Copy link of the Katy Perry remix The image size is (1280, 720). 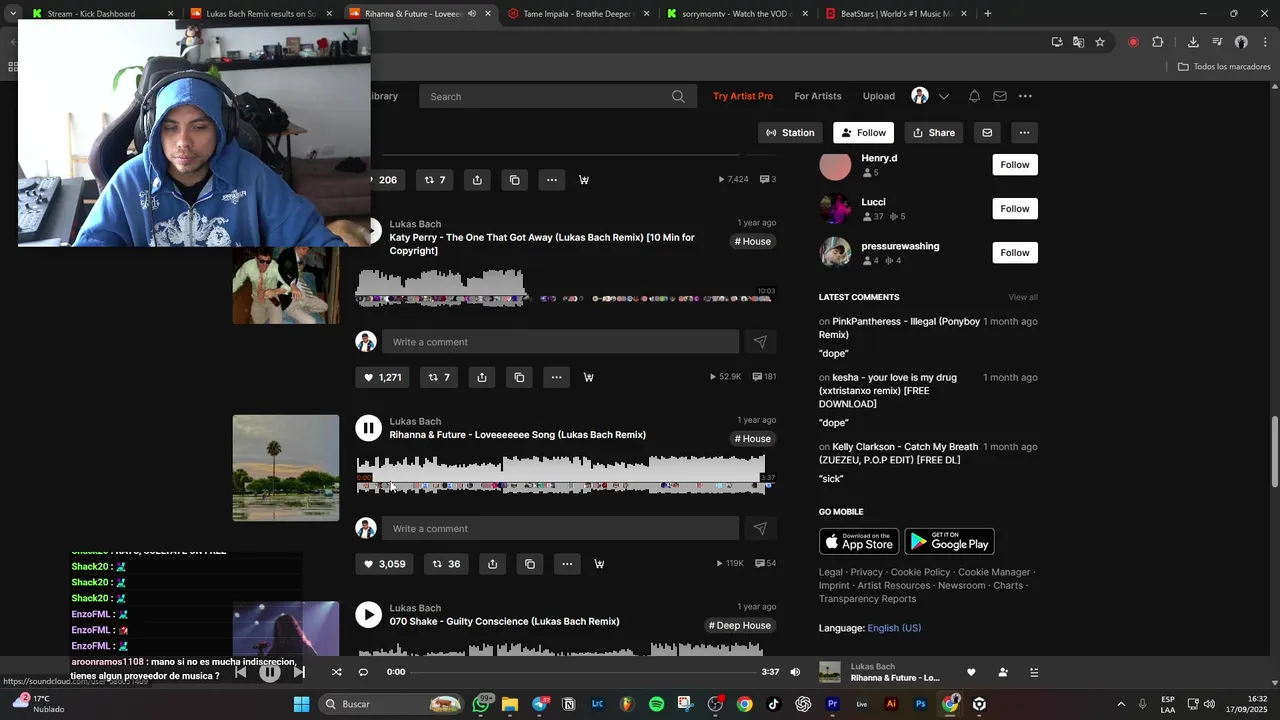(x=519, y=377)
